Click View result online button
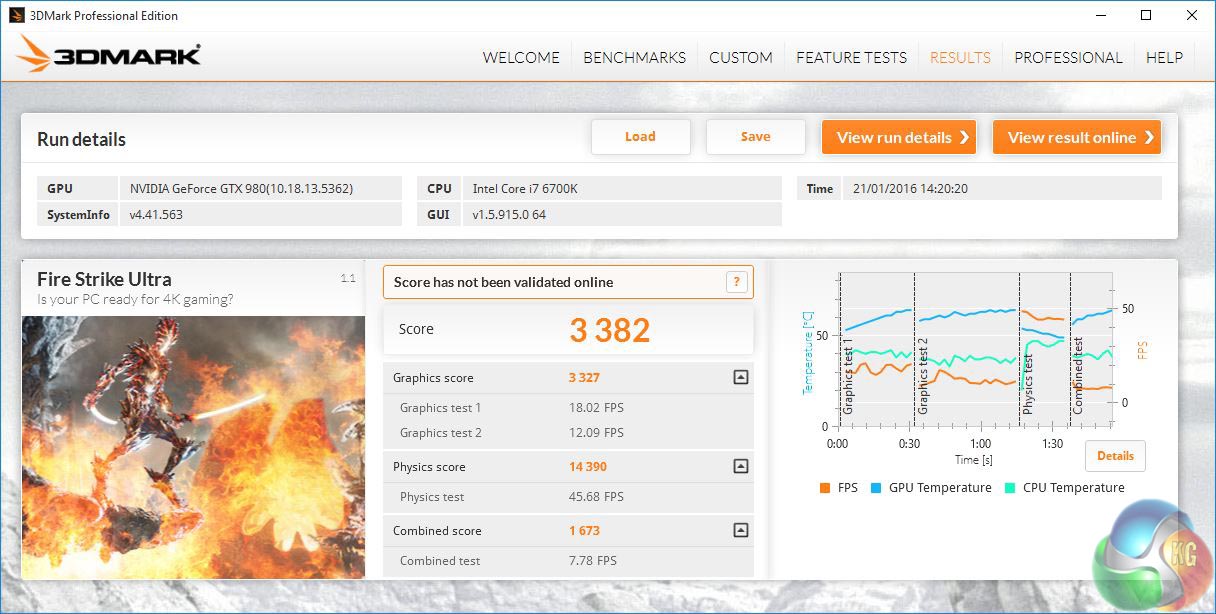 click(1077, 137)
